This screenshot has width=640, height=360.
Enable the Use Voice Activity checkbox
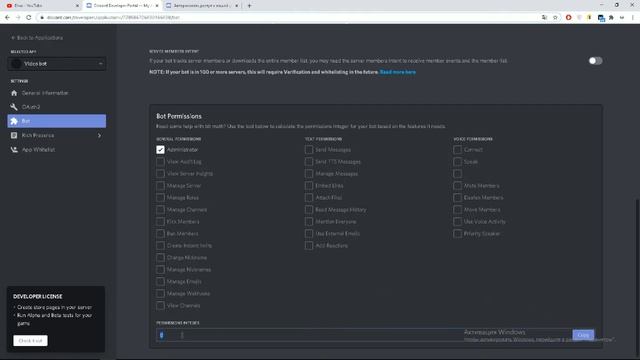click(458, 222)
